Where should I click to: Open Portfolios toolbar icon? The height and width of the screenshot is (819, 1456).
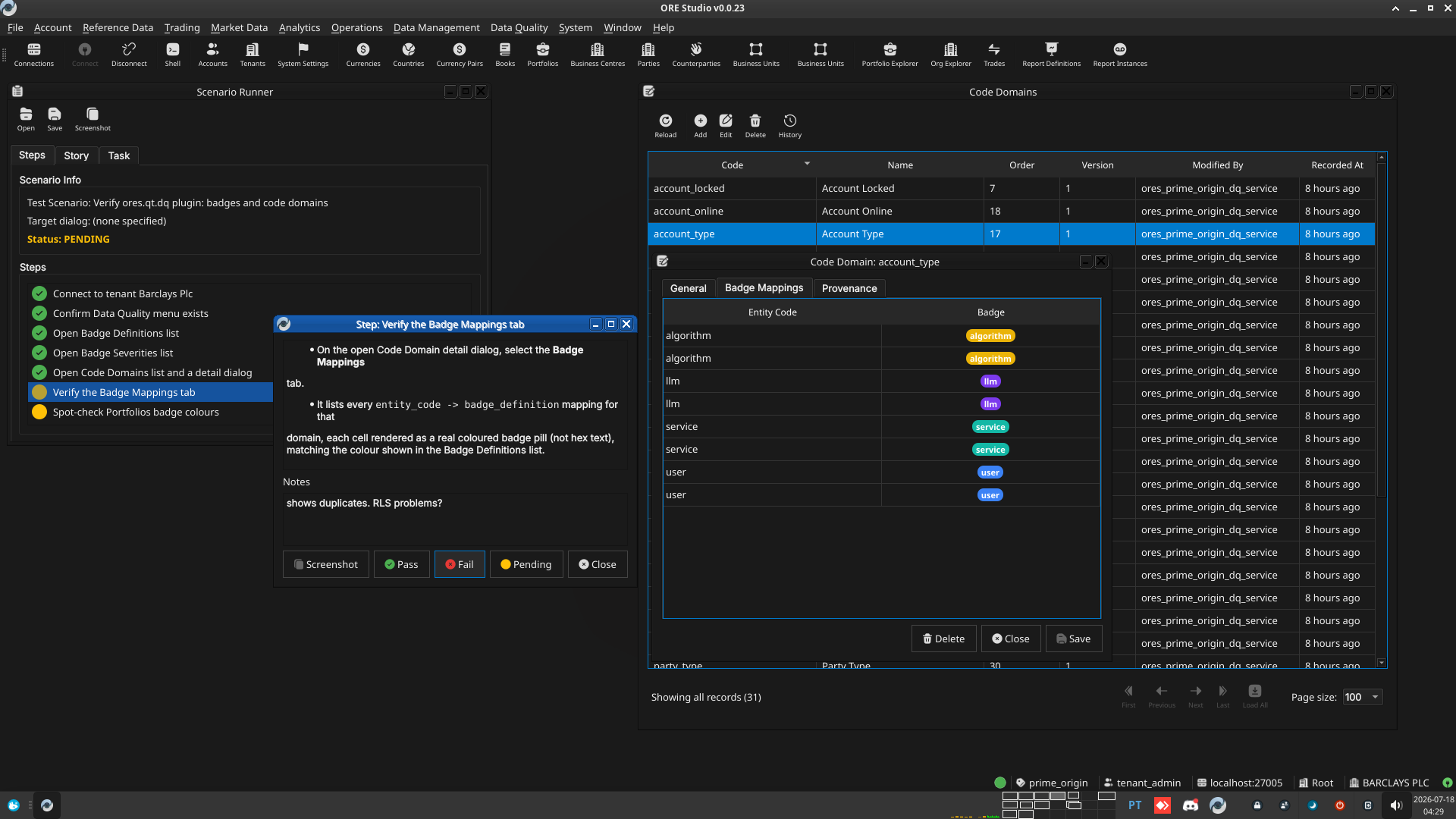[542, 55]
